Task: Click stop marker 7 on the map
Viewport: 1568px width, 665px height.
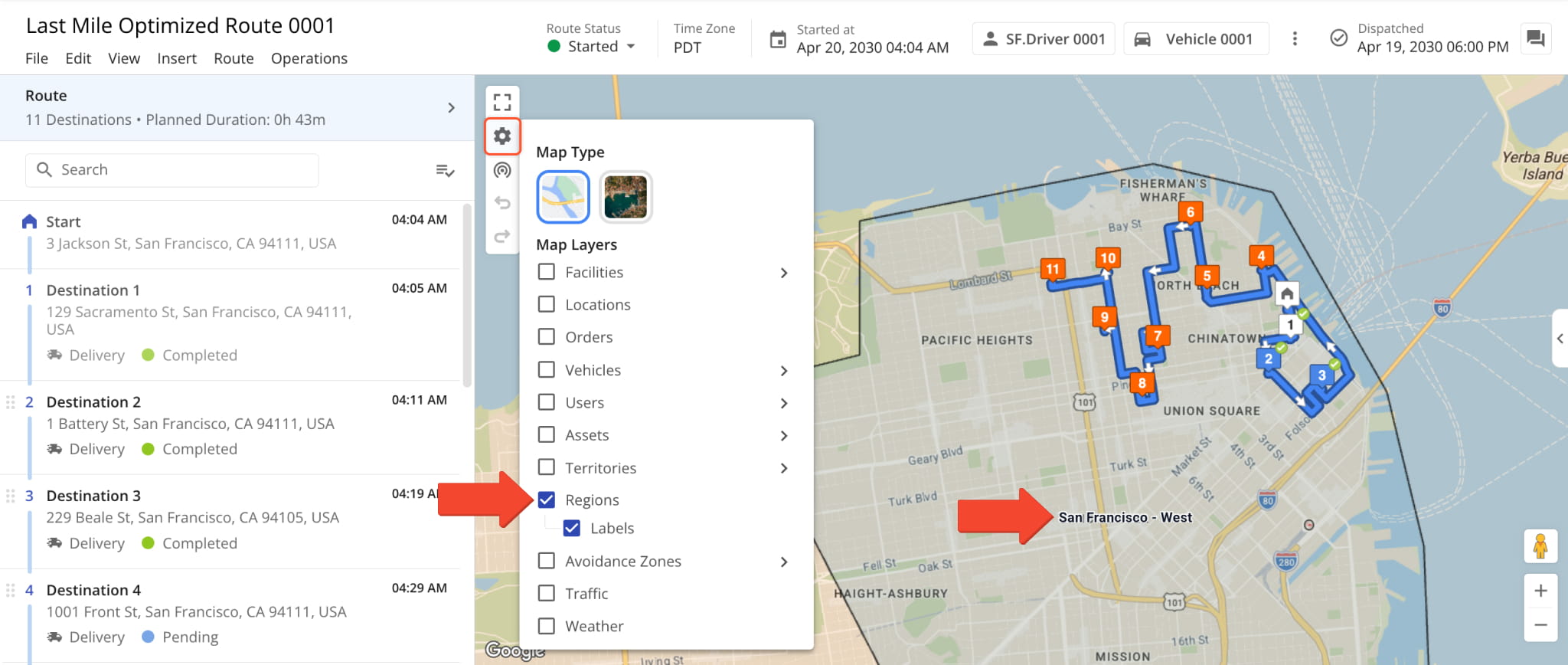Action: [1158, 336]
